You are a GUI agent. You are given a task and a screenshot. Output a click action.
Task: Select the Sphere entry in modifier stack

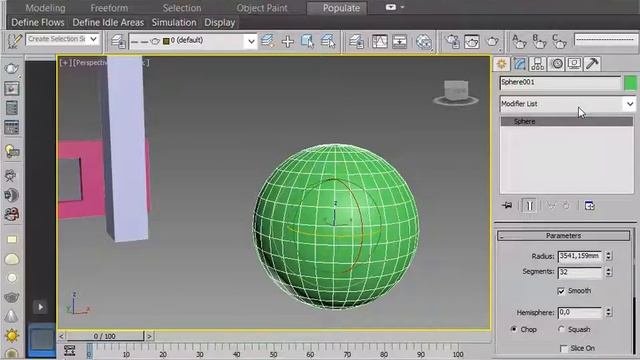(567, 121)
